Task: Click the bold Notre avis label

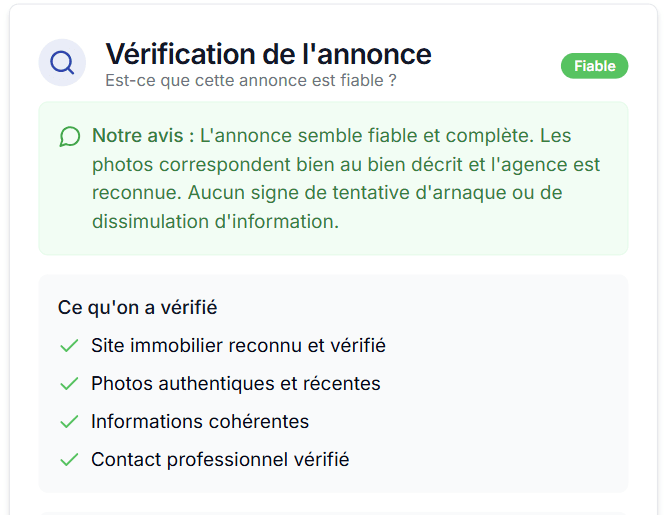Action: click(x=143, y=135)
